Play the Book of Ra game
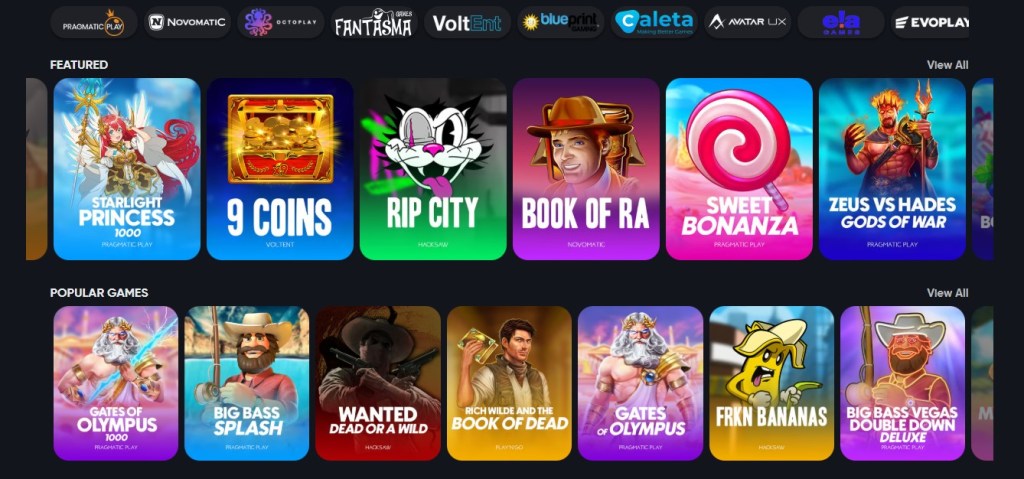Screen dimensions: 1024x479 (x=586, y=169)
